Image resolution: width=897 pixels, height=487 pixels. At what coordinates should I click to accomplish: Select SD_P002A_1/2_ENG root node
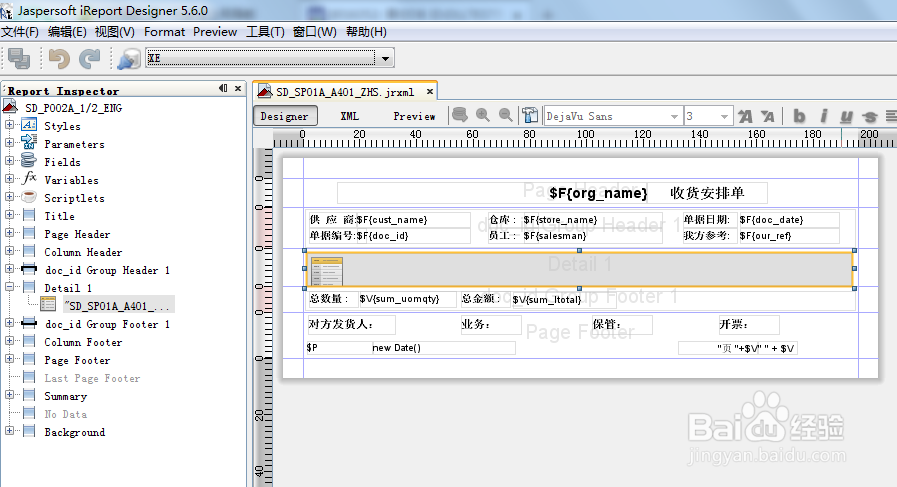tap(73, 108)
